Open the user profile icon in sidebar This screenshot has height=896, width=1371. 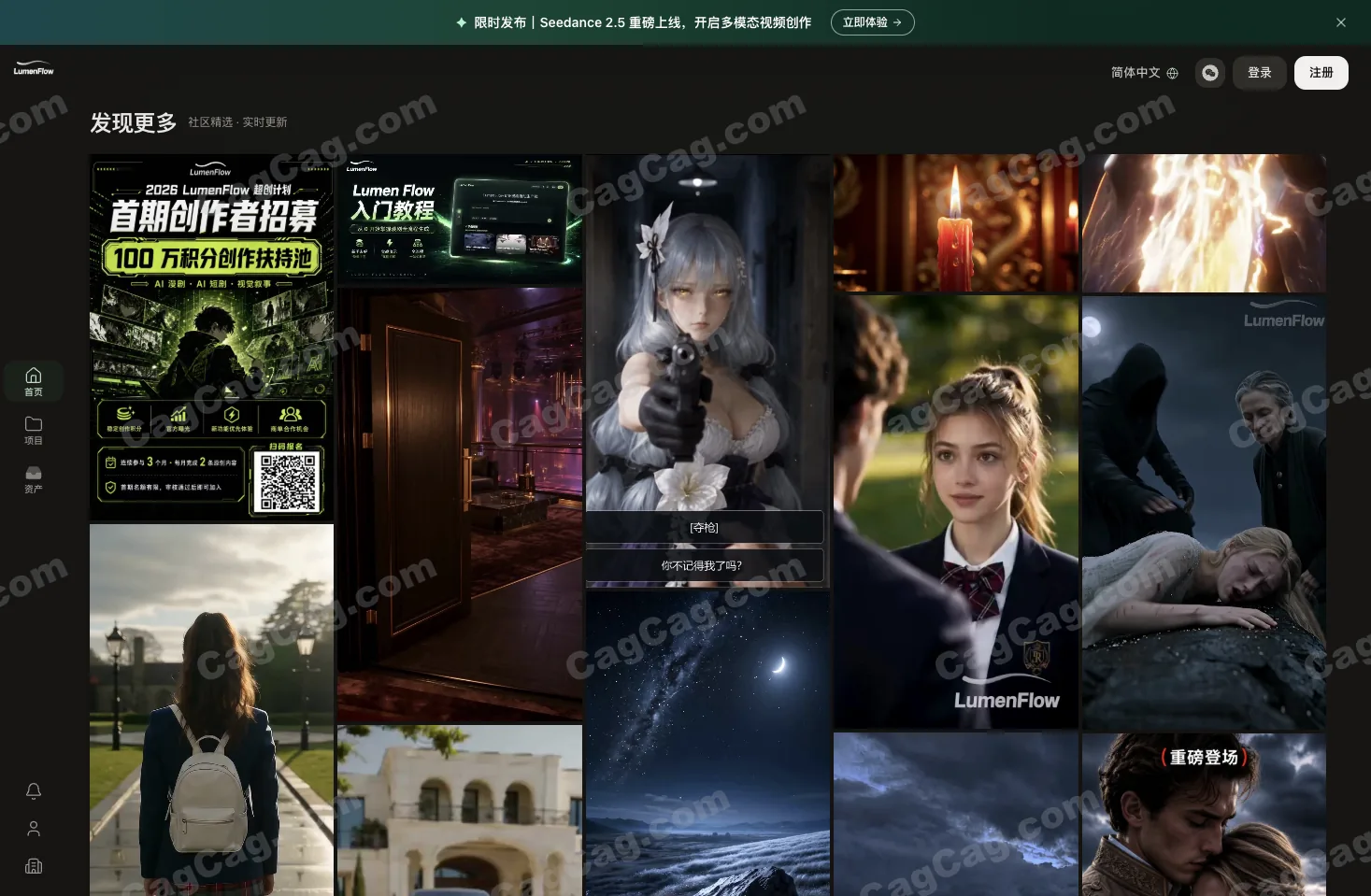34,829
